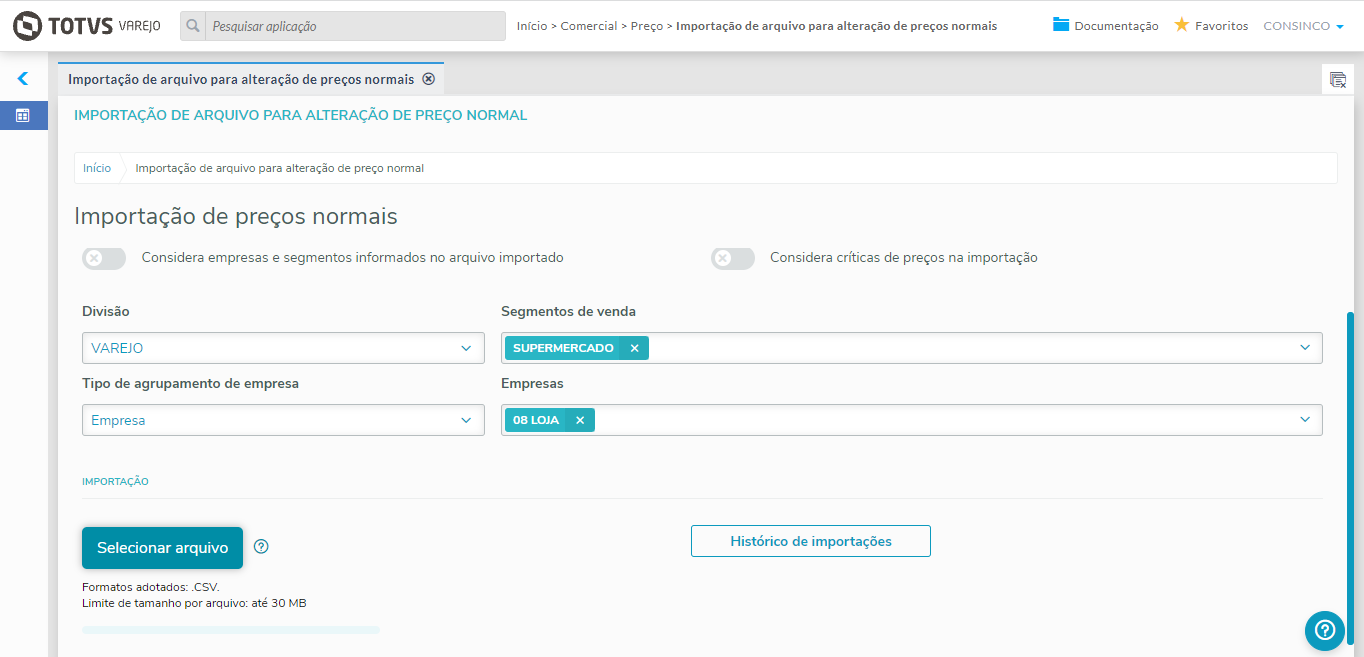Viewport: 1364px width, 657px height.
Task: Click the Selecionar arquivo button
Action: click(x=162, y=548)
